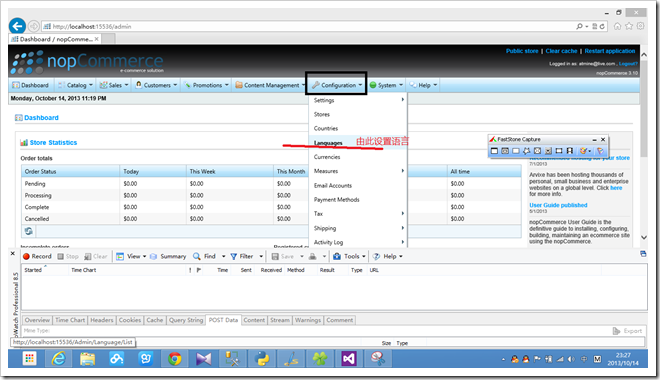Open Internet Explorer from the taskbar
This screenshot has height=380, width=660.
tap(59, 359)
